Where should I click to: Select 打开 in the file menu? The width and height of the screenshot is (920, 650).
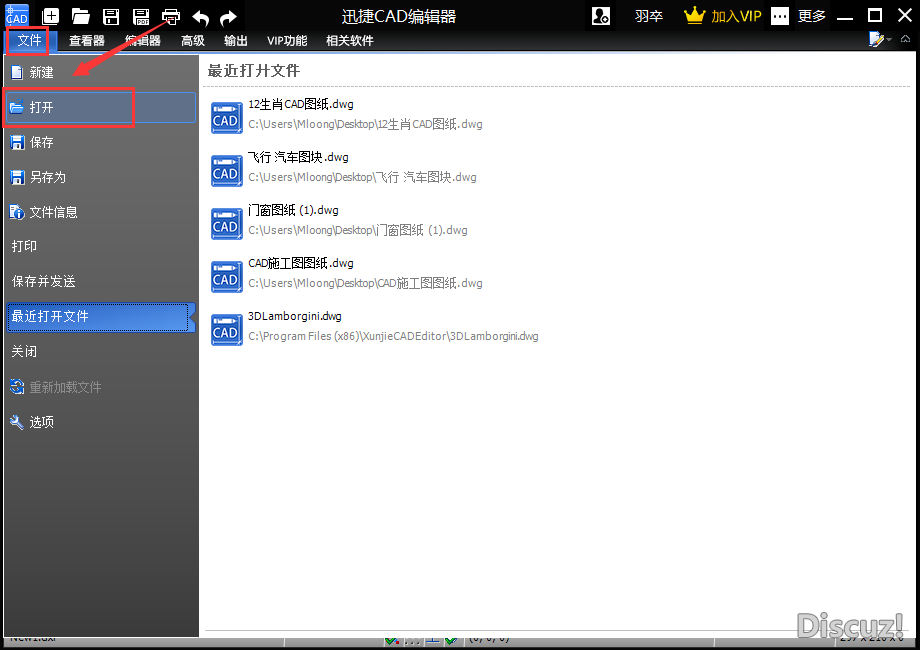41,107
